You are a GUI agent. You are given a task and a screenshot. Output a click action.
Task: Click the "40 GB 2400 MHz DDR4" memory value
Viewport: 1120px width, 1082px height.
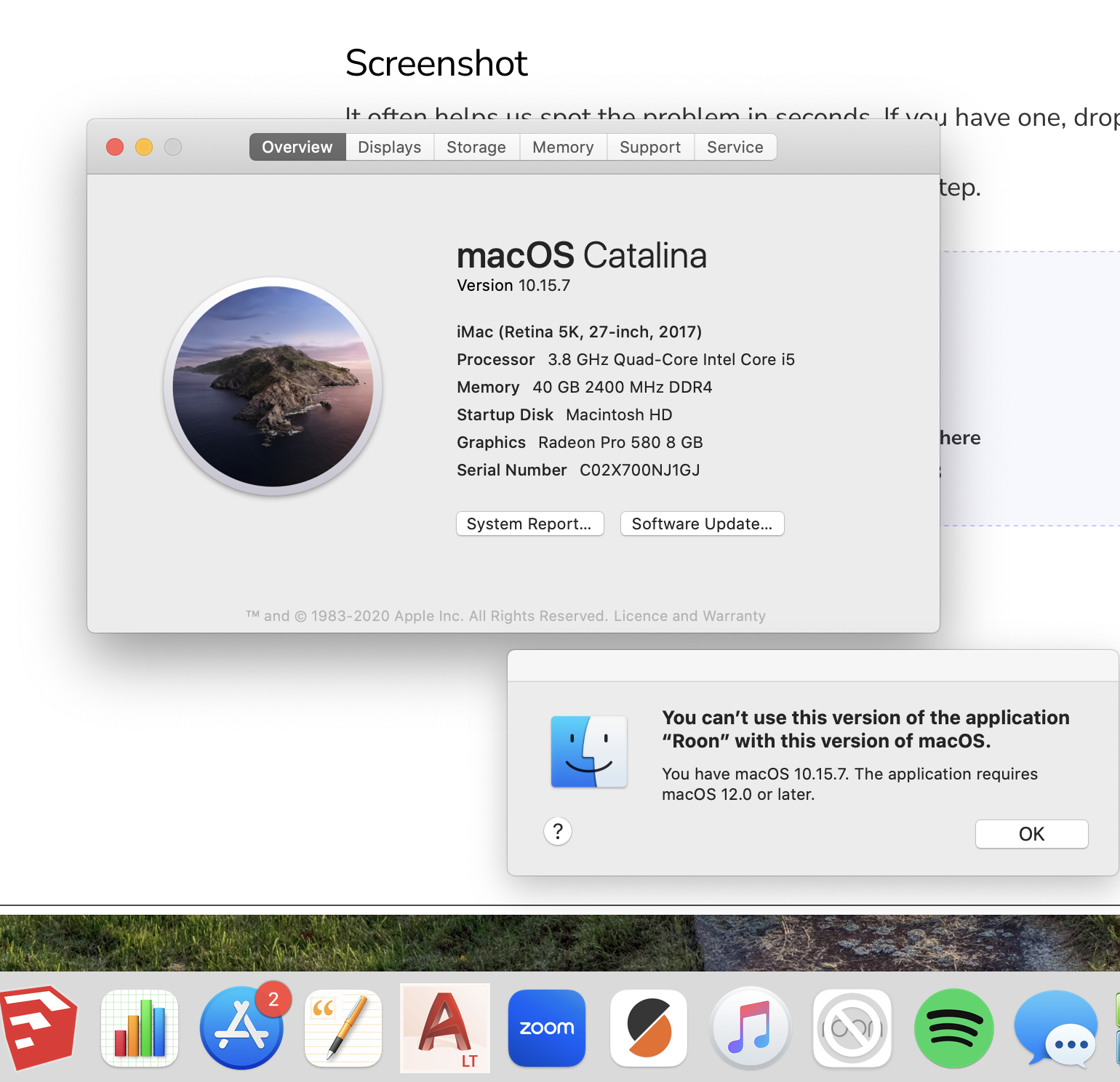(x=623, y=388)
